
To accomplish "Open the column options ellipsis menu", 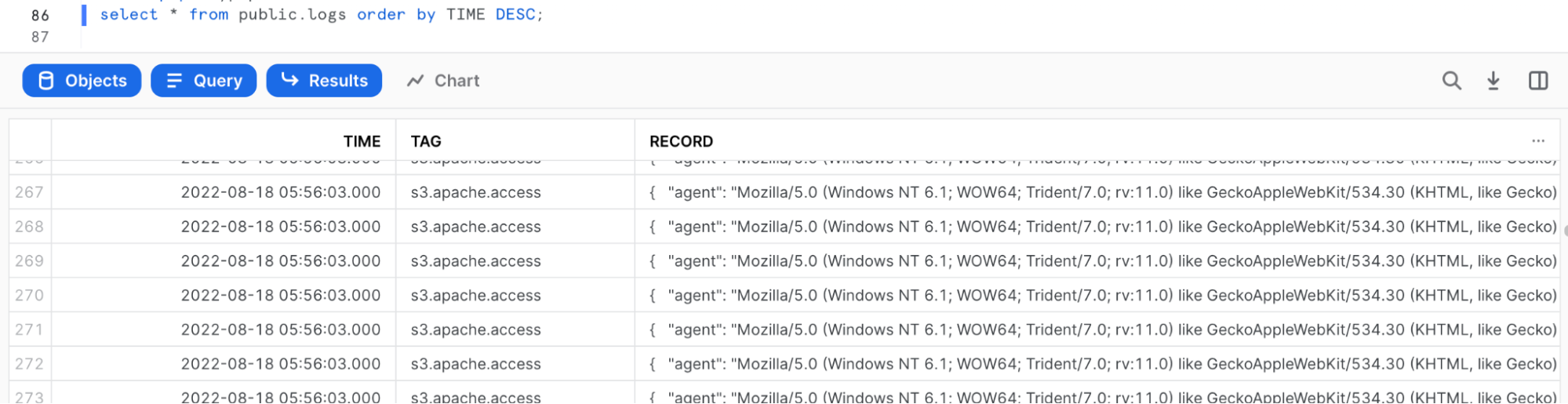I will [x=1537, y=141].
